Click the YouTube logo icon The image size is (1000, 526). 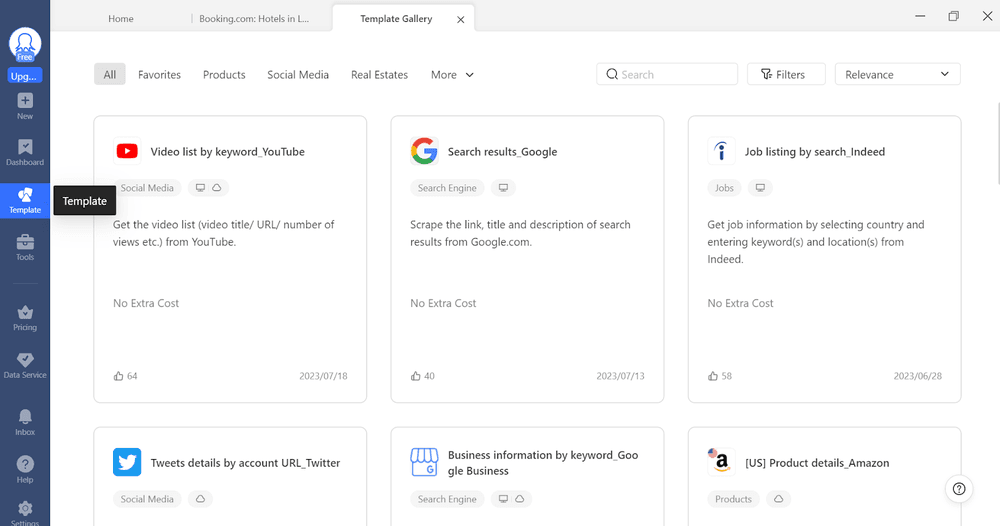127,151
